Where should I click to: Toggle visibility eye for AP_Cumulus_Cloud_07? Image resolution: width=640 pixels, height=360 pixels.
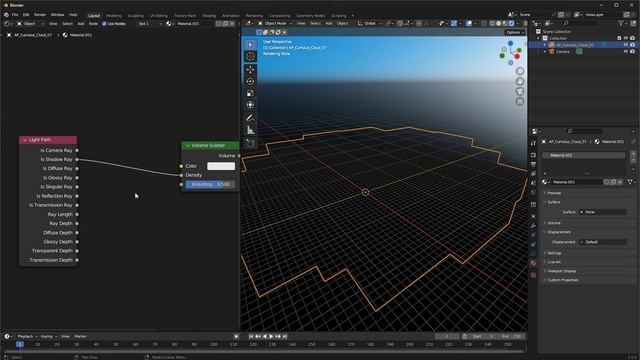point(626,45)
